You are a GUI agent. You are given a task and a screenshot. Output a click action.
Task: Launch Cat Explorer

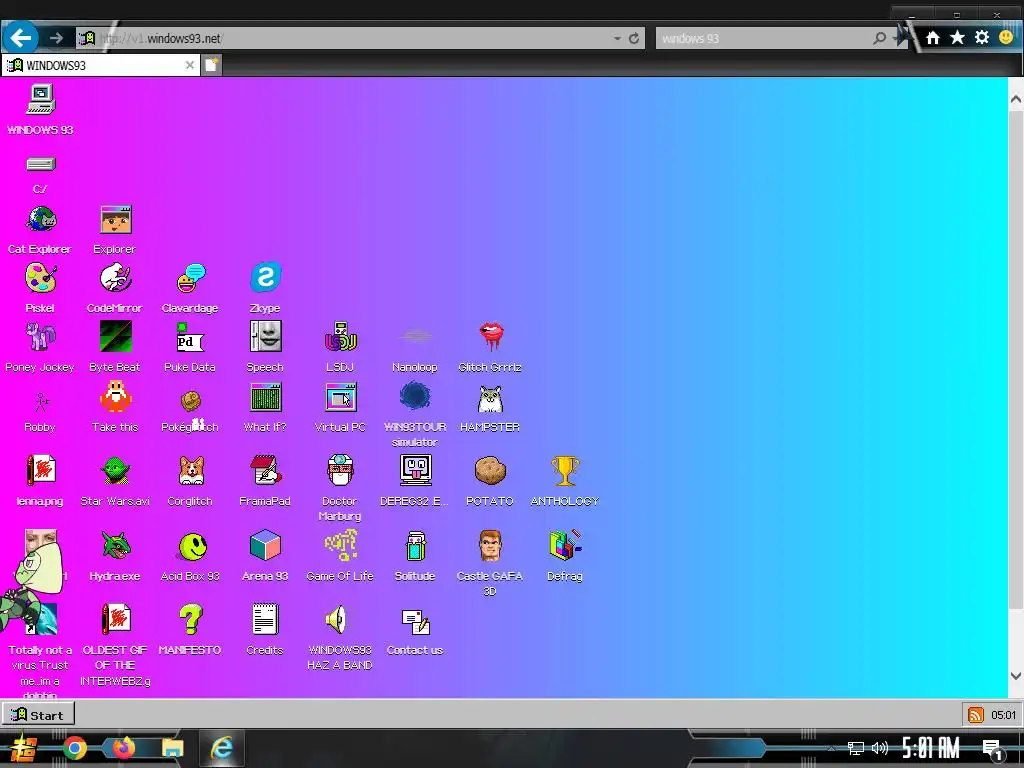40,219
